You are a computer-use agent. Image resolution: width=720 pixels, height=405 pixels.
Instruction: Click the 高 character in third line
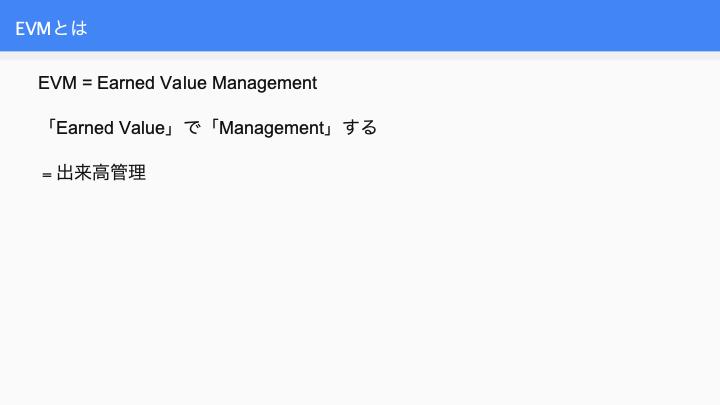101,173
